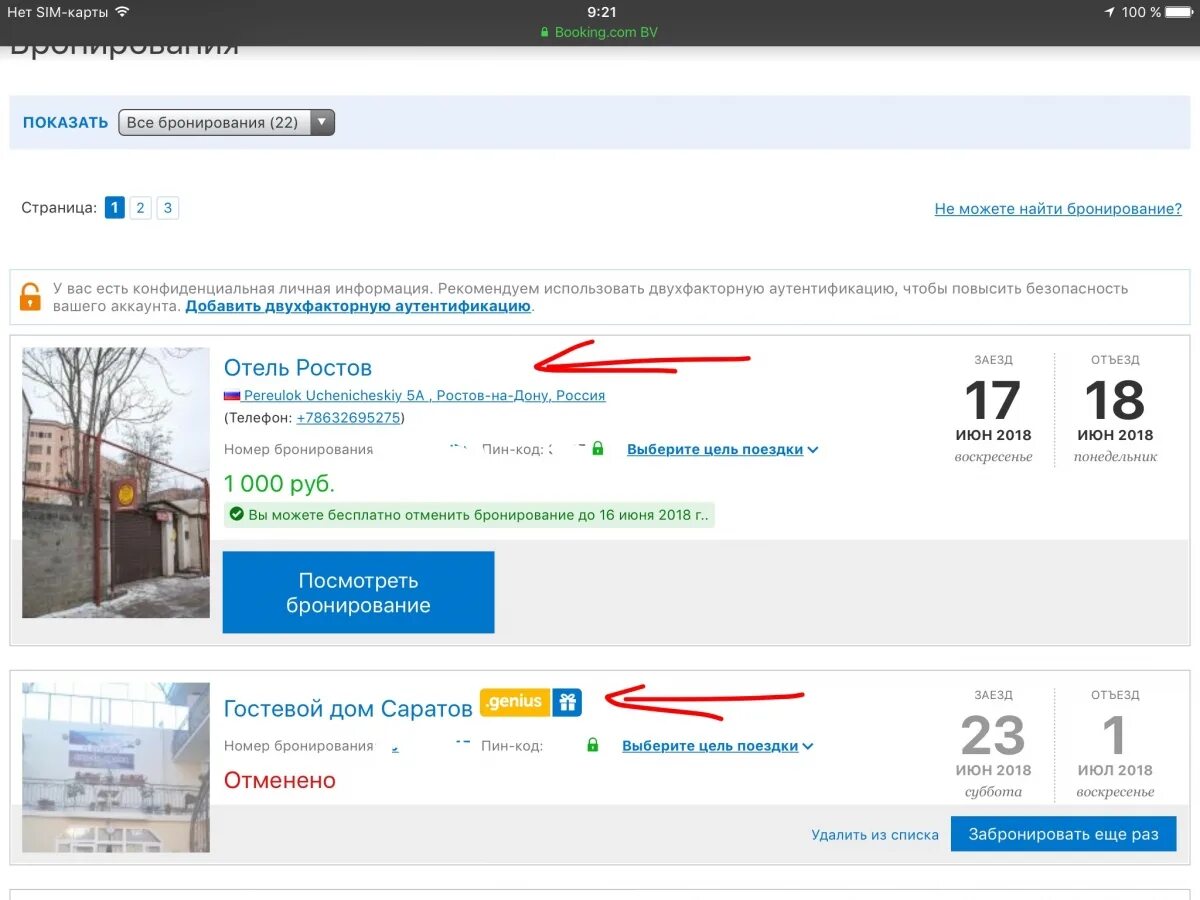The width and height of the screenshot is (1200, 900).
Task: Click the gift box icon beside Genius
Action: (567, 702)
